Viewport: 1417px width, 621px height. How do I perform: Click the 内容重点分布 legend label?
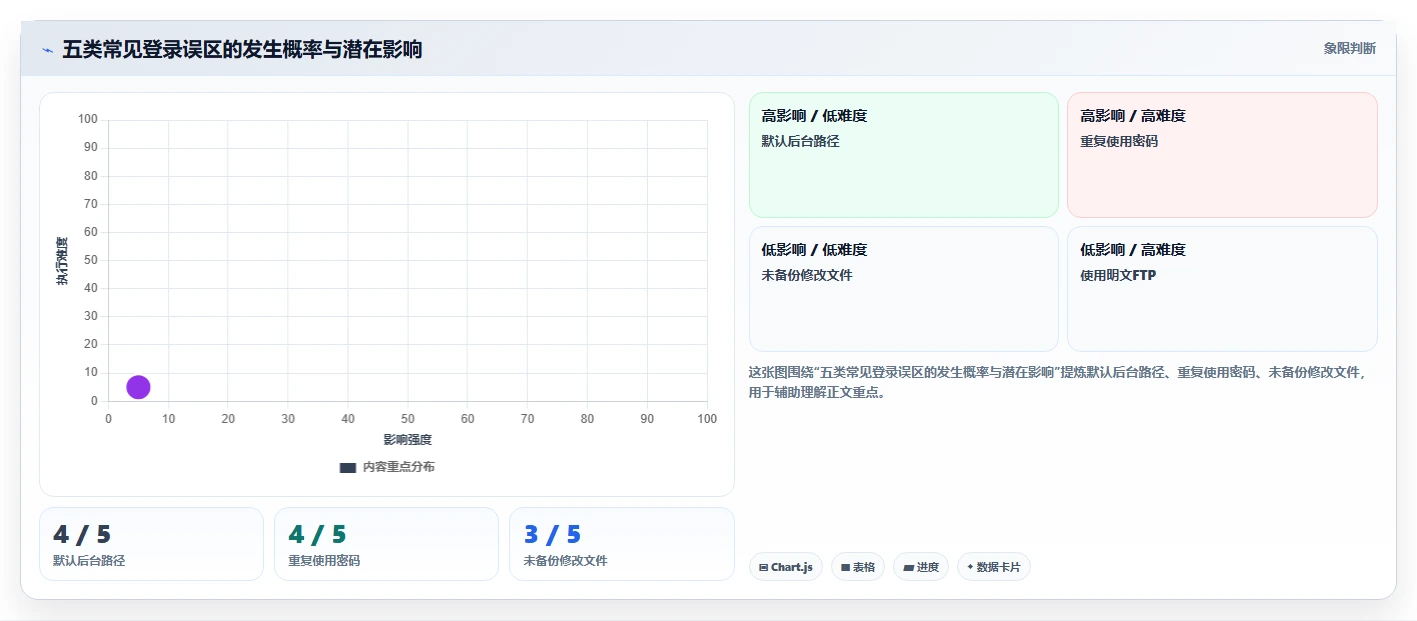click(399, 467)
